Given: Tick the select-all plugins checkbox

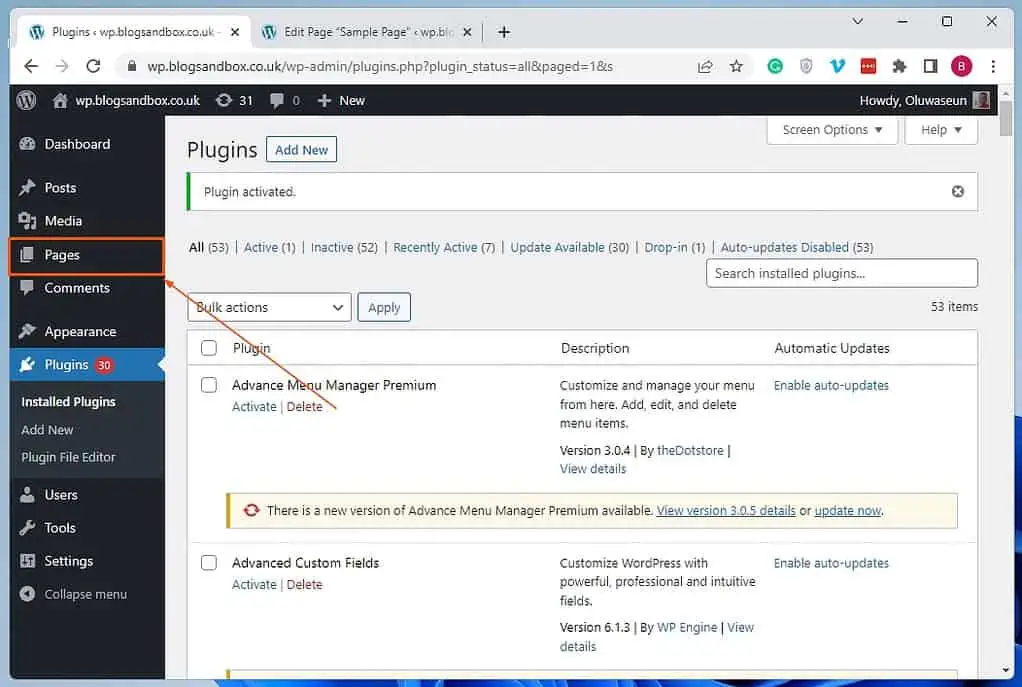Looking at the screenshot, I should click(209, 348).
